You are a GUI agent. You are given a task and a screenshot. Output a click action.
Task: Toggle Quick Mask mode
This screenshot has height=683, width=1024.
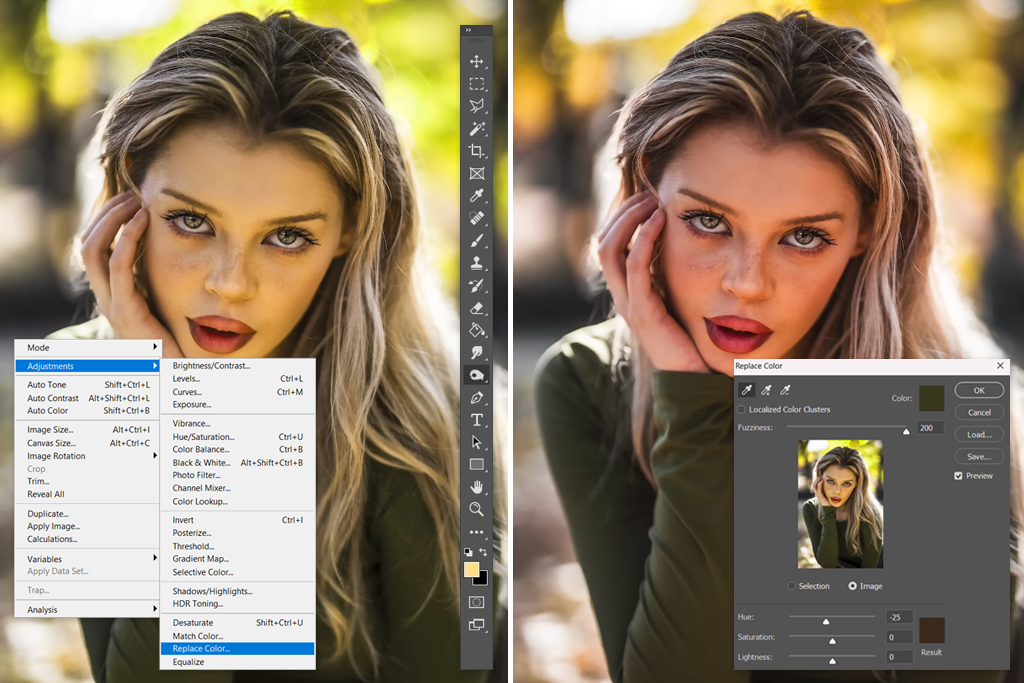pyautogui.click(x=477, y=601)
